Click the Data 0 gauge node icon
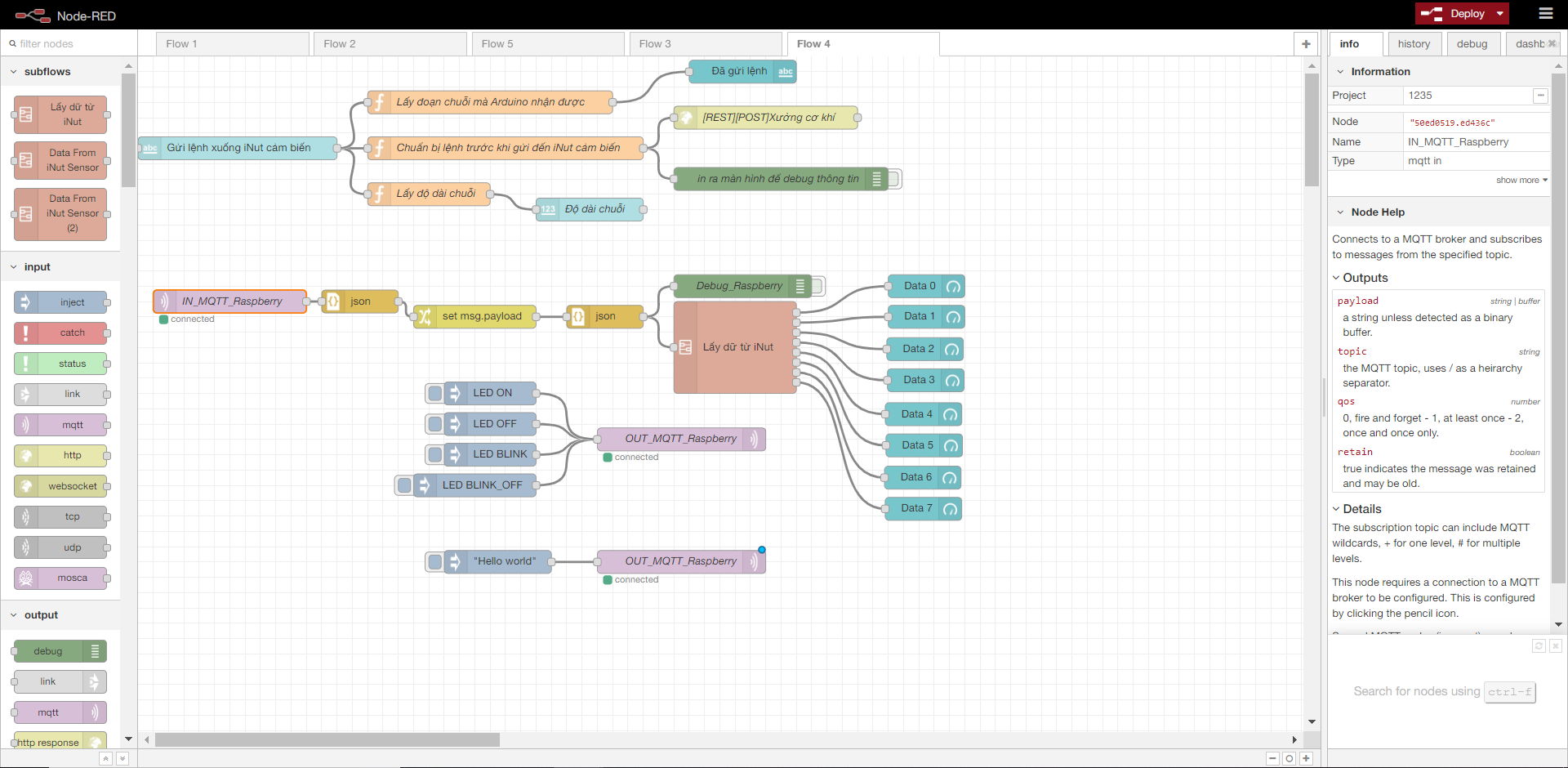The image size is (1568, 768). [x=953, y=286]
